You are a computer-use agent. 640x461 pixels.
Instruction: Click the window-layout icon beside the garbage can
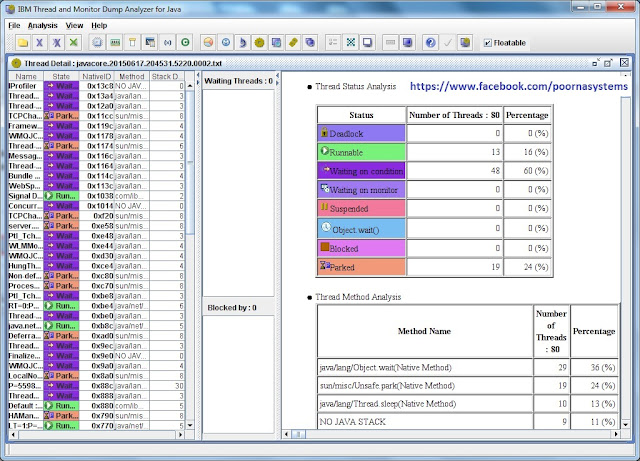(150, 42)
